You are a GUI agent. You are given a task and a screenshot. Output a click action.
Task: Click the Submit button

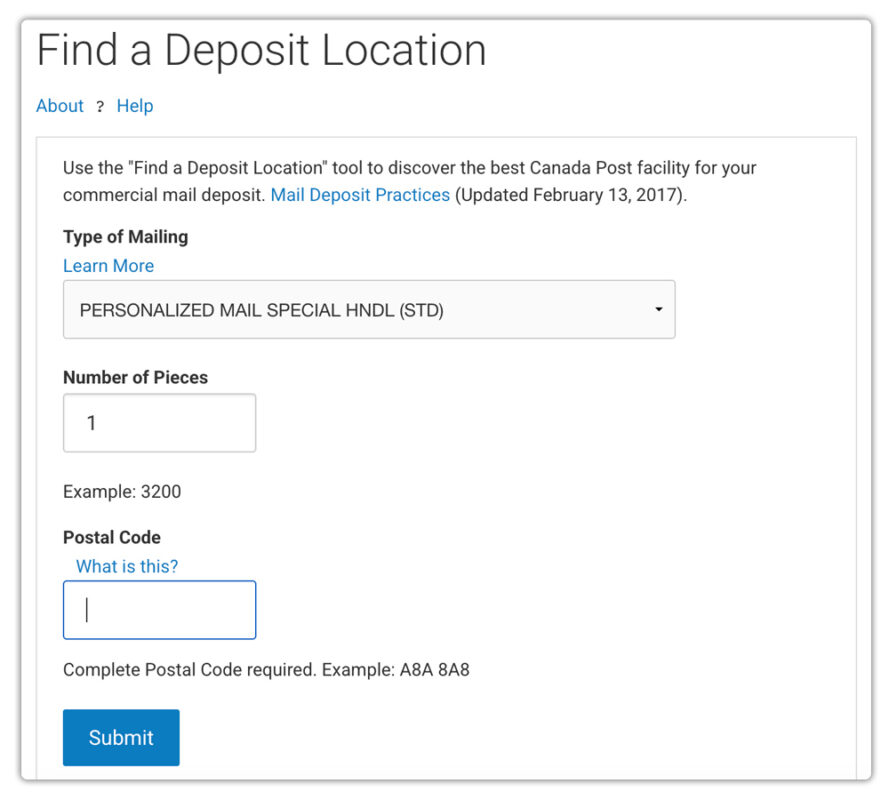[121, 737]
